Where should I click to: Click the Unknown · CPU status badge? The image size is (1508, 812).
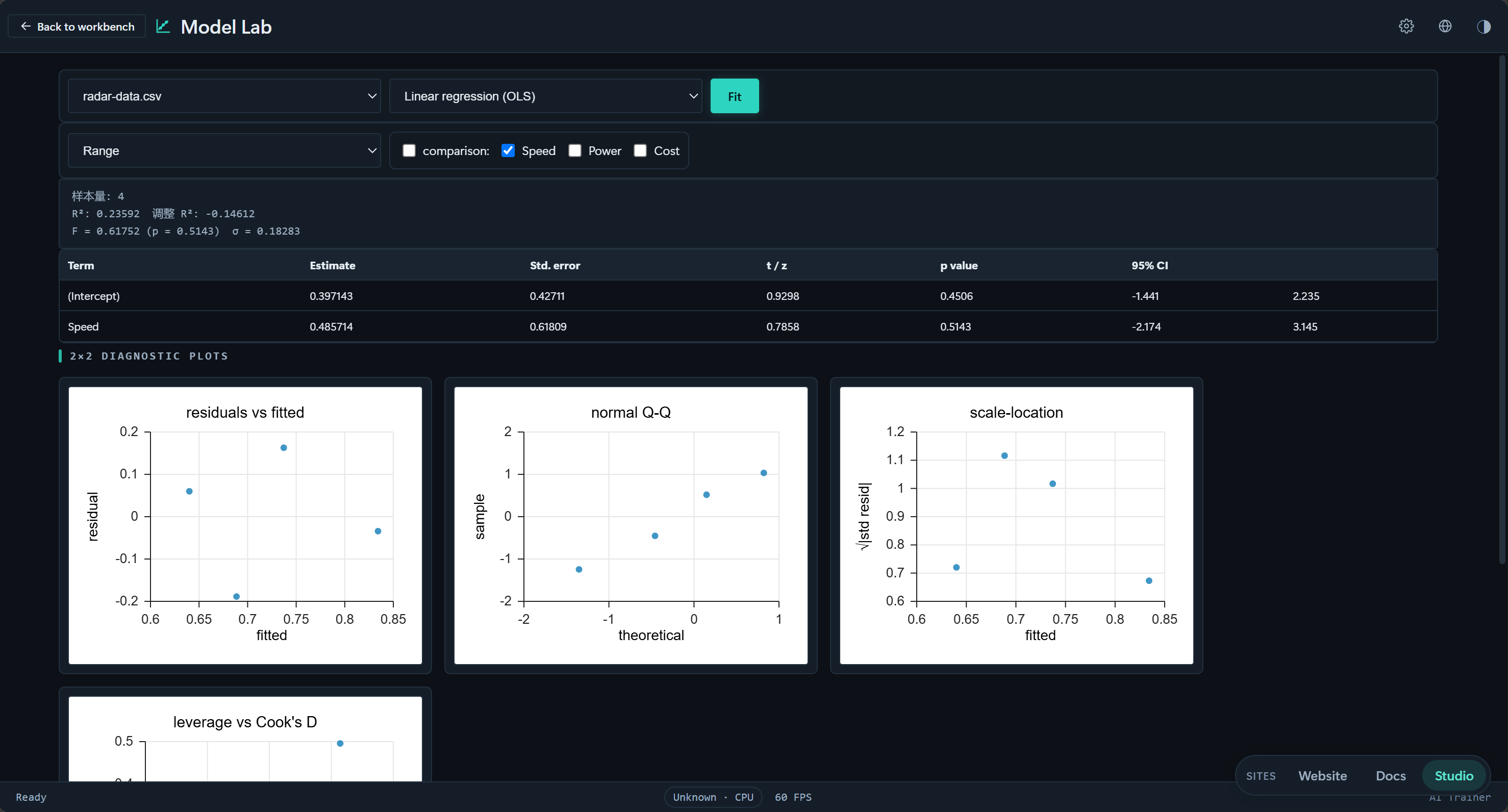pos(713,797)
